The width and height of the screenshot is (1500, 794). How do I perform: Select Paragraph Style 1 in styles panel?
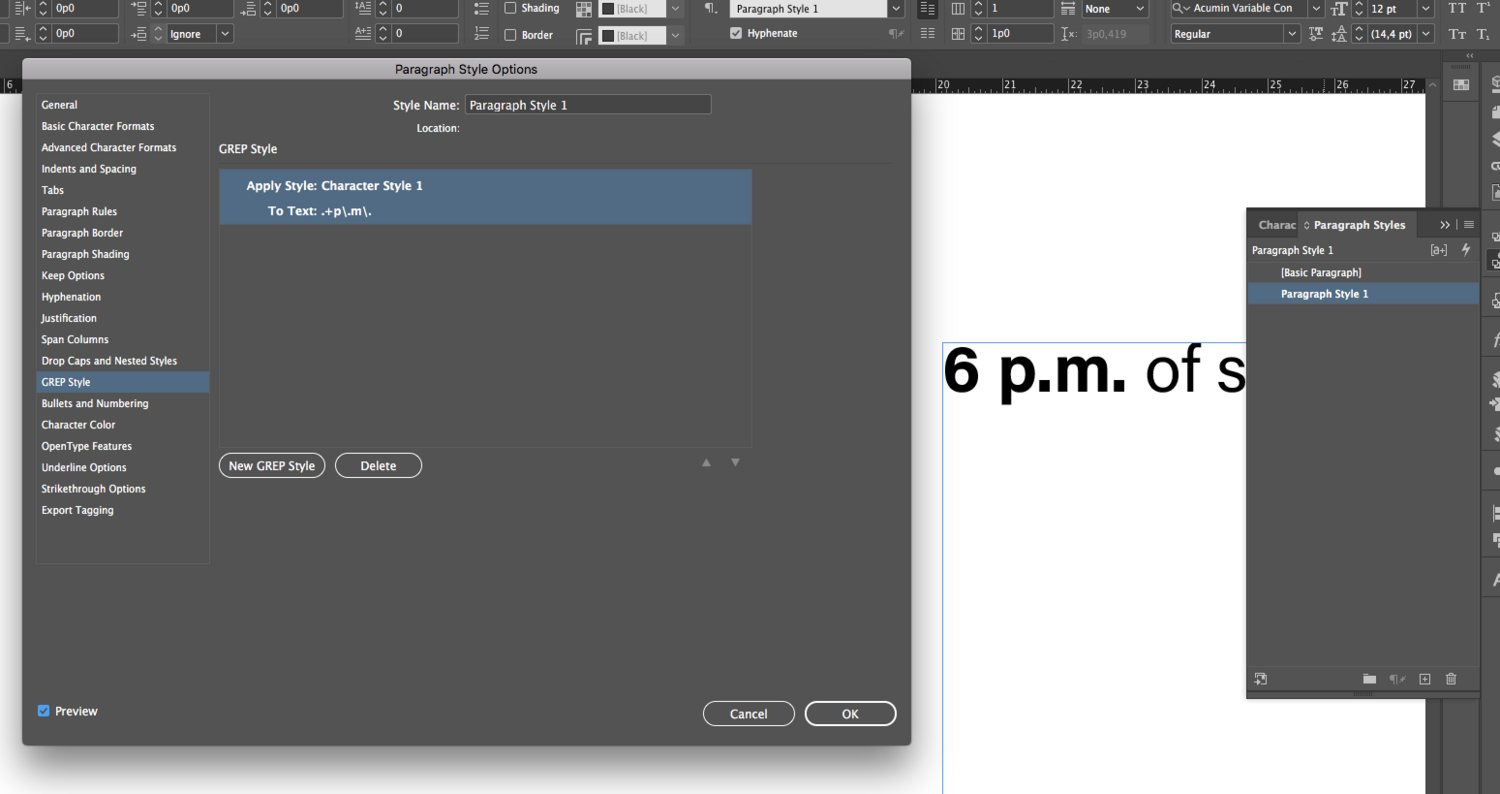point(1363,294)
